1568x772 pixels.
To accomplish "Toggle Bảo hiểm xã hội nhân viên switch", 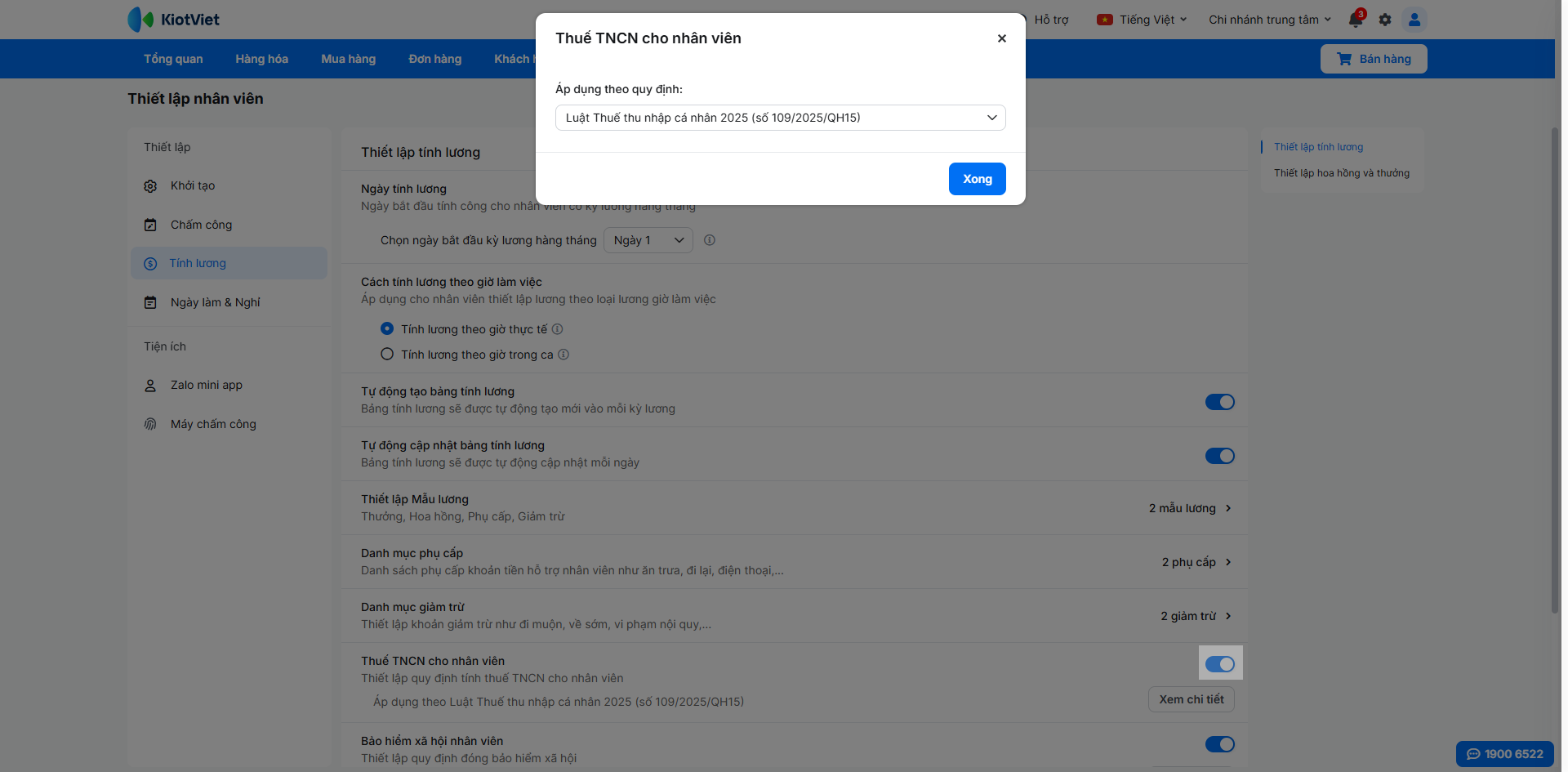I will (x=1220, y=744).
